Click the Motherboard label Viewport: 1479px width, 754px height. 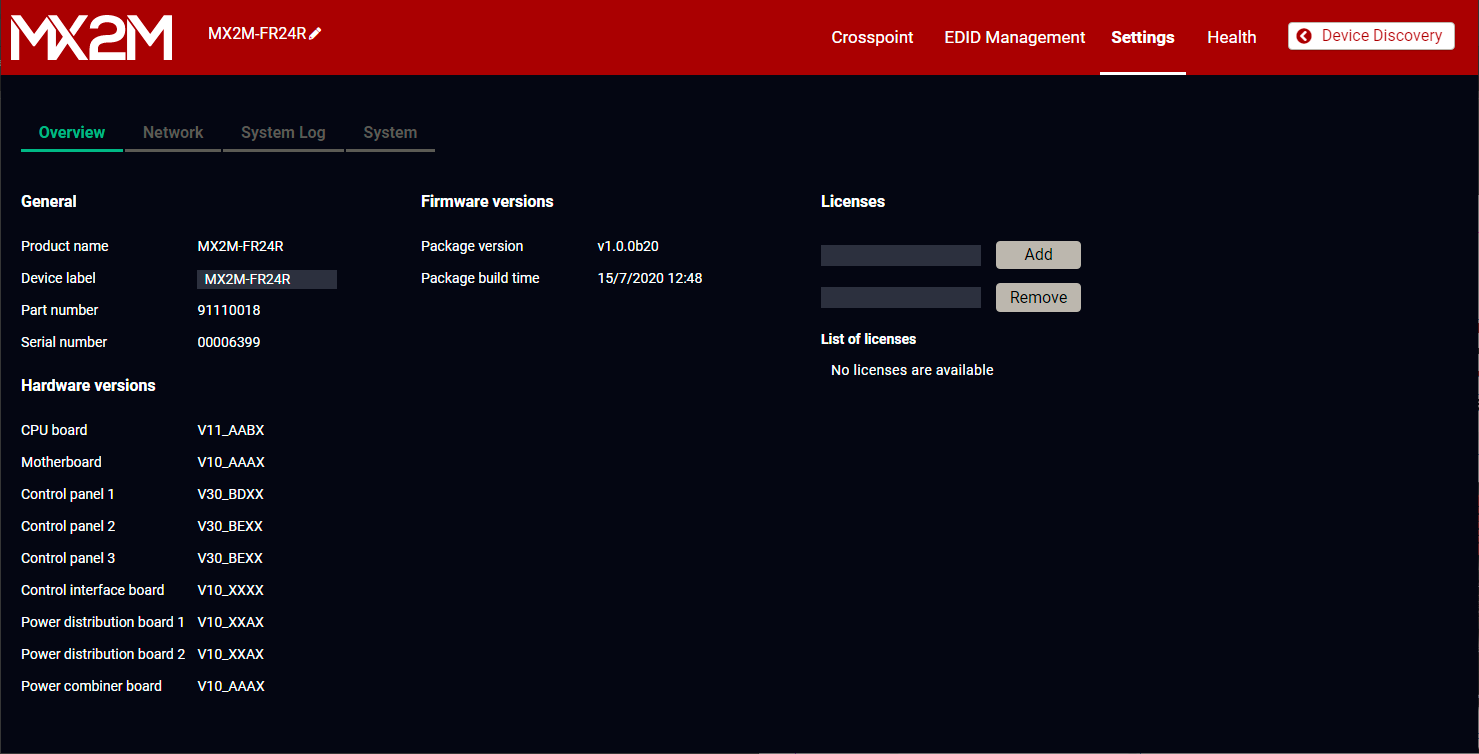[x=61, y=462]
